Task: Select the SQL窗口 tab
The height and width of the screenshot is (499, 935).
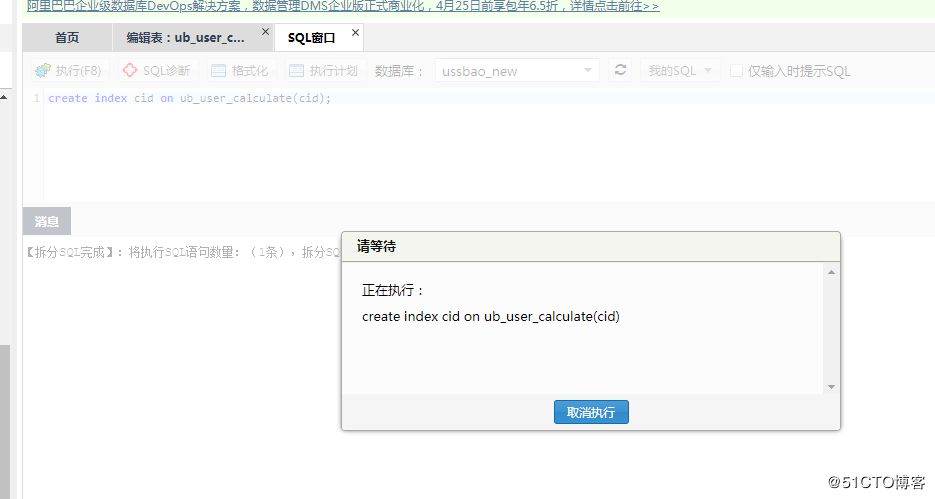Action: 311,38
